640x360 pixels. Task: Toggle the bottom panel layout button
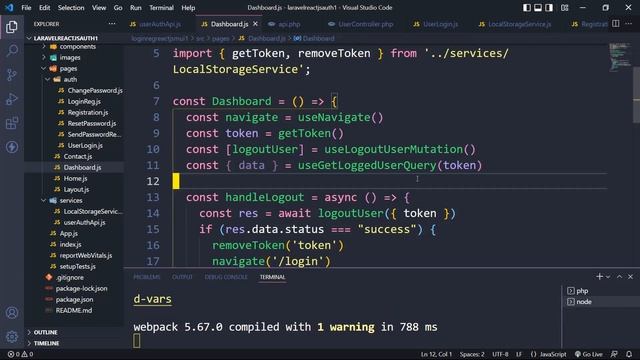(538, 8)
